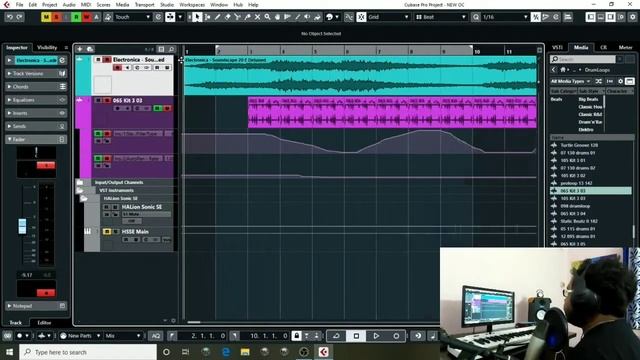Open the Setup gear icon in toolbar
The image size is (640, 360).
coord(633,17)
